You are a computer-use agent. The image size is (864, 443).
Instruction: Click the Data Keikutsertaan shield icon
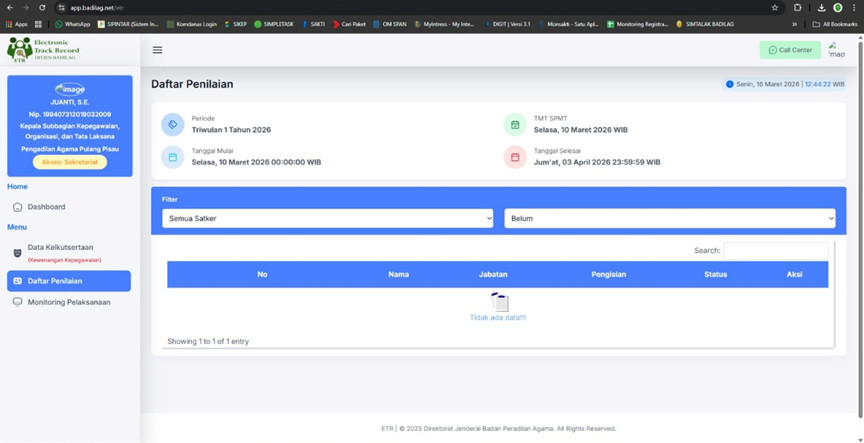point(17,253)
